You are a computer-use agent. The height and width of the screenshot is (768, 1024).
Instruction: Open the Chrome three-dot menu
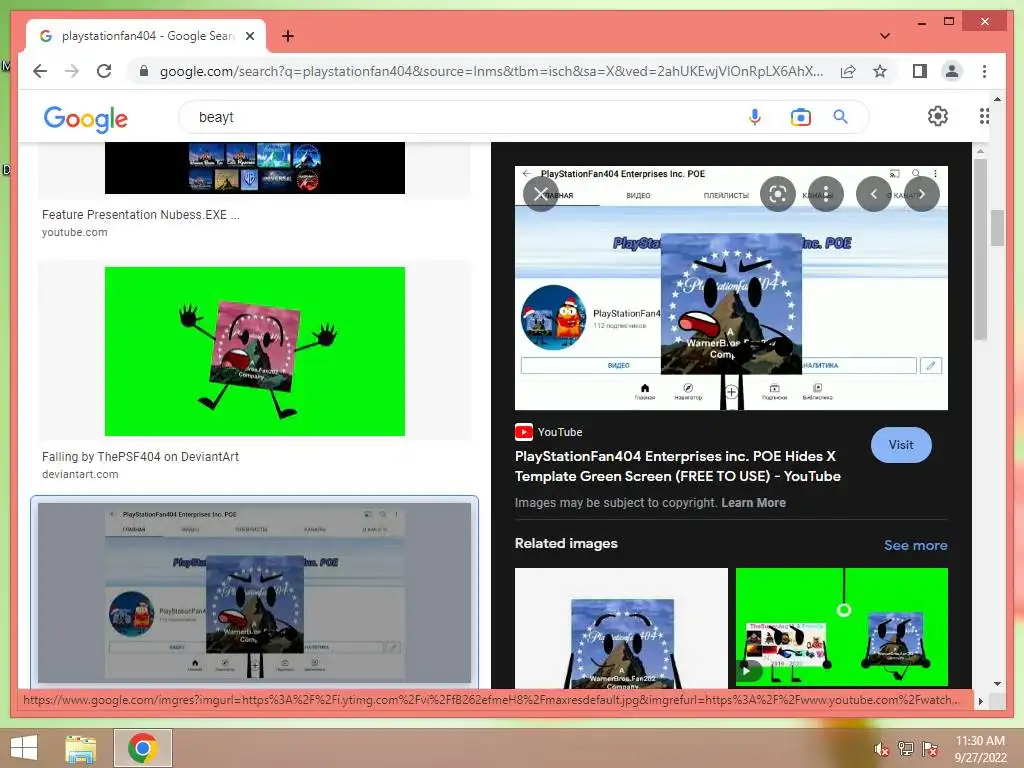[x=984, y=71]
